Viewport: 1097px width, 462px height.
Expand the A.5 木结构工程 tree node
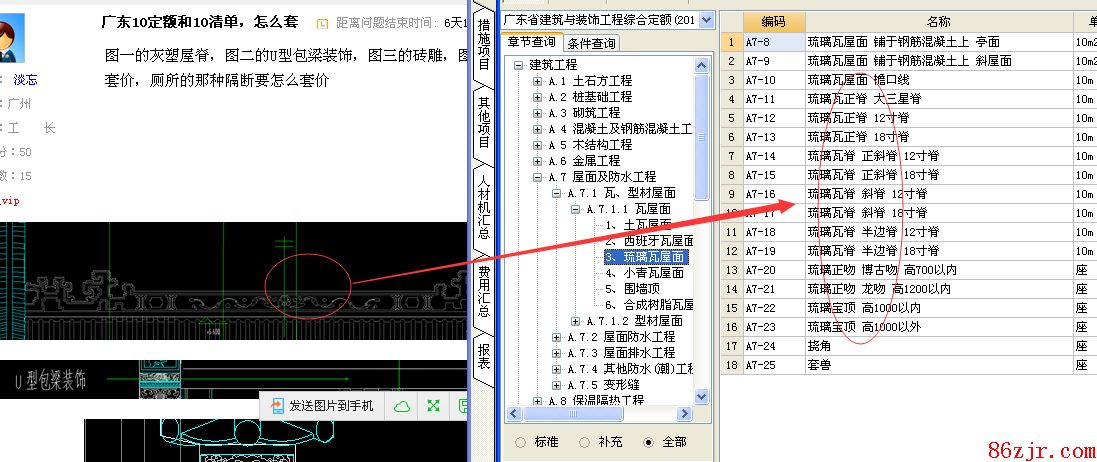538,145
